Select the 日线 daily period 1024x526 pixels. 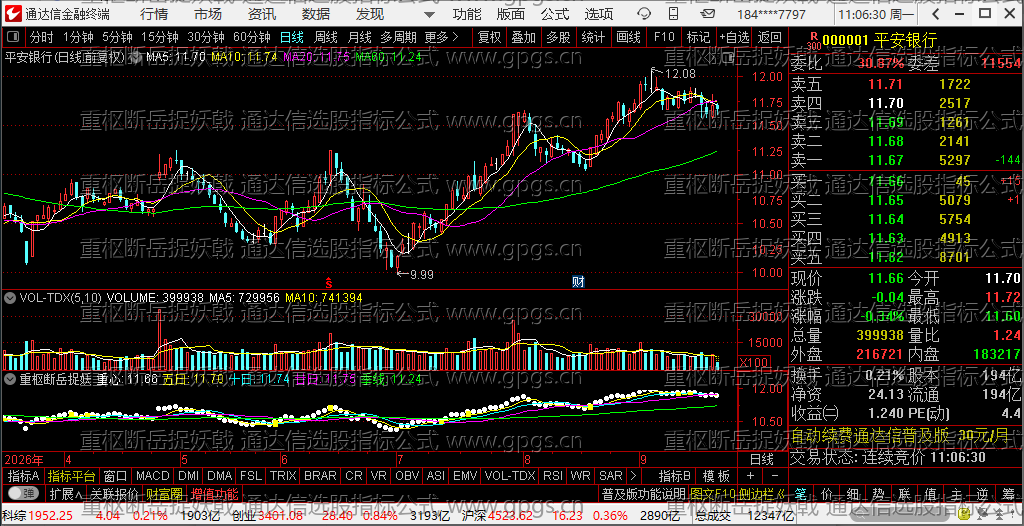coord(291,37)
